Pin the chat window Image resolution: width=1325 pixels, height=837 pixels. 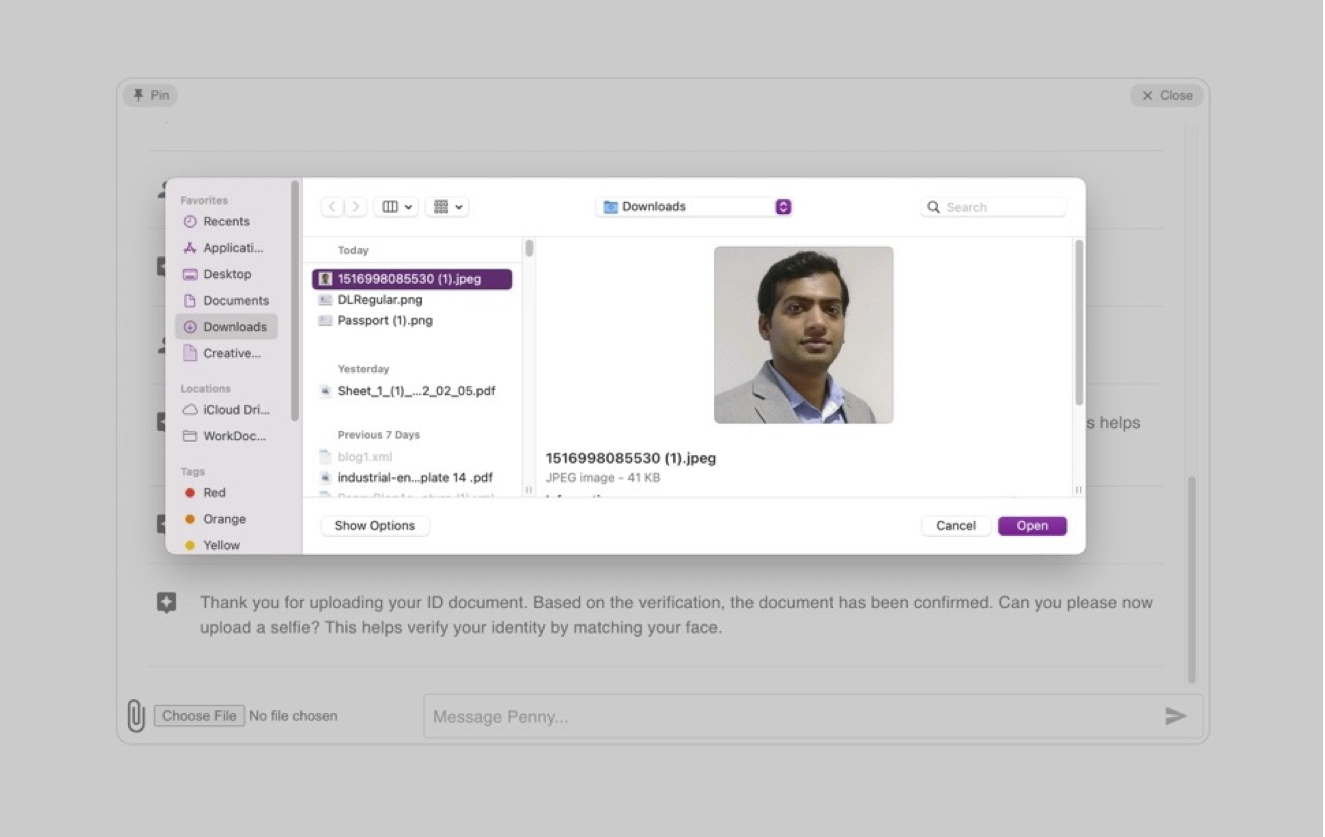click(x=150, y=95)
